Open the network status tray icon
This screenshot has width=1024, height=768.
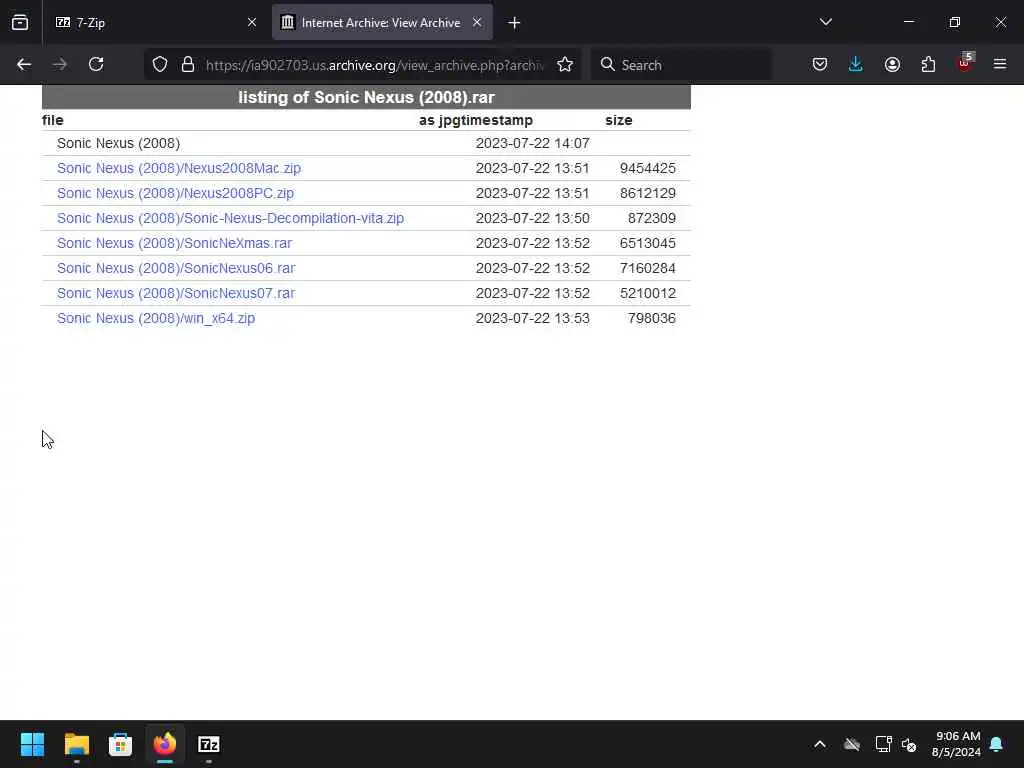[883, 744]
